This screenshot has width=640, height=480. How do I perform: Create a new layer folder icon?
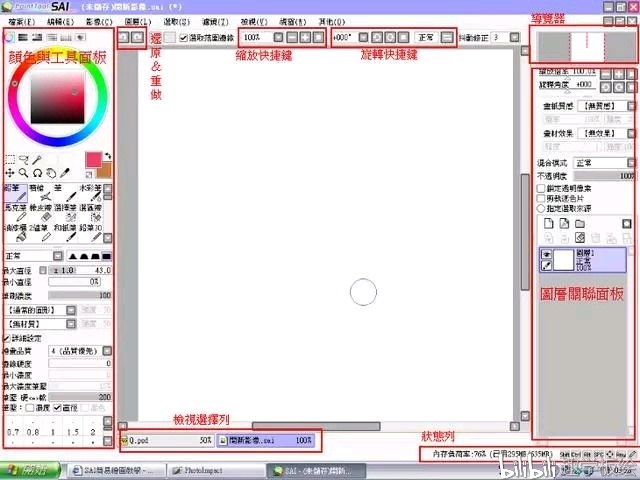pos(580,224)
